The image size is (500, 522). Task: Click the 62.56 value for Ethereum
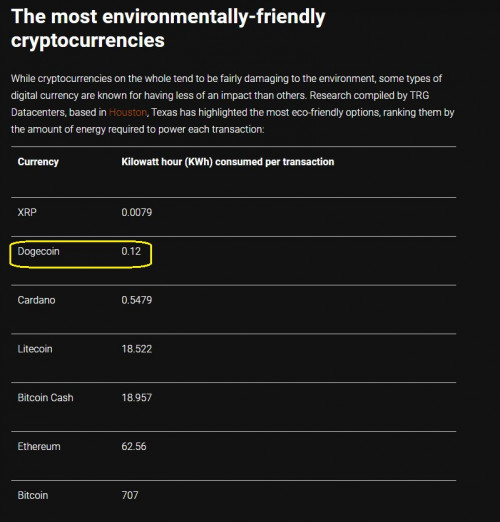click(134, 446)
